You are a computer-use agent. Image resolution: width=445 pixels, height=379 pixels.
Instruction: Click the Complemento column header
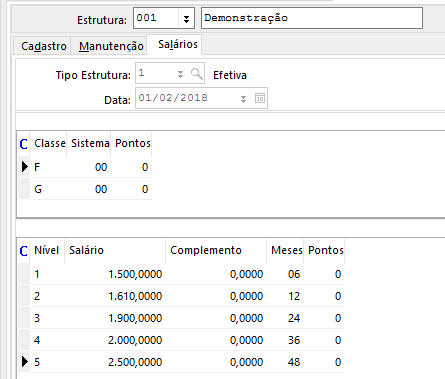coord(216,250)
